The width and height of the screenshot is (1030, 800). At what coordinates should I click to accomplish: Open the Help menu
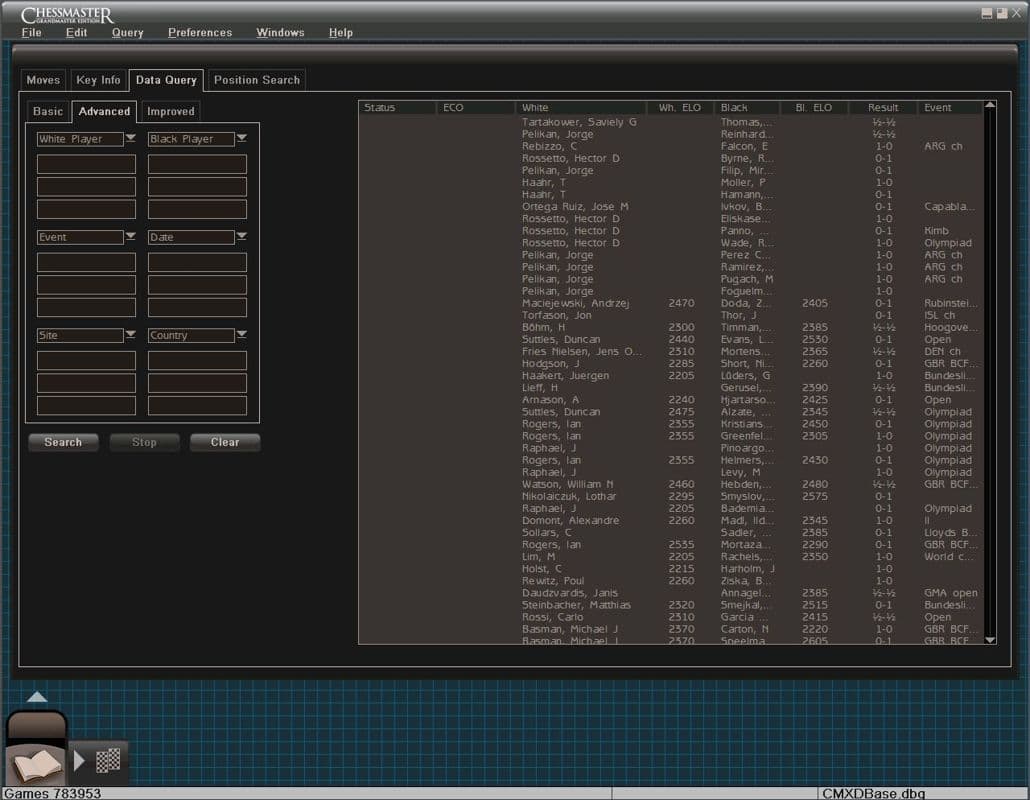click(341, 32)
